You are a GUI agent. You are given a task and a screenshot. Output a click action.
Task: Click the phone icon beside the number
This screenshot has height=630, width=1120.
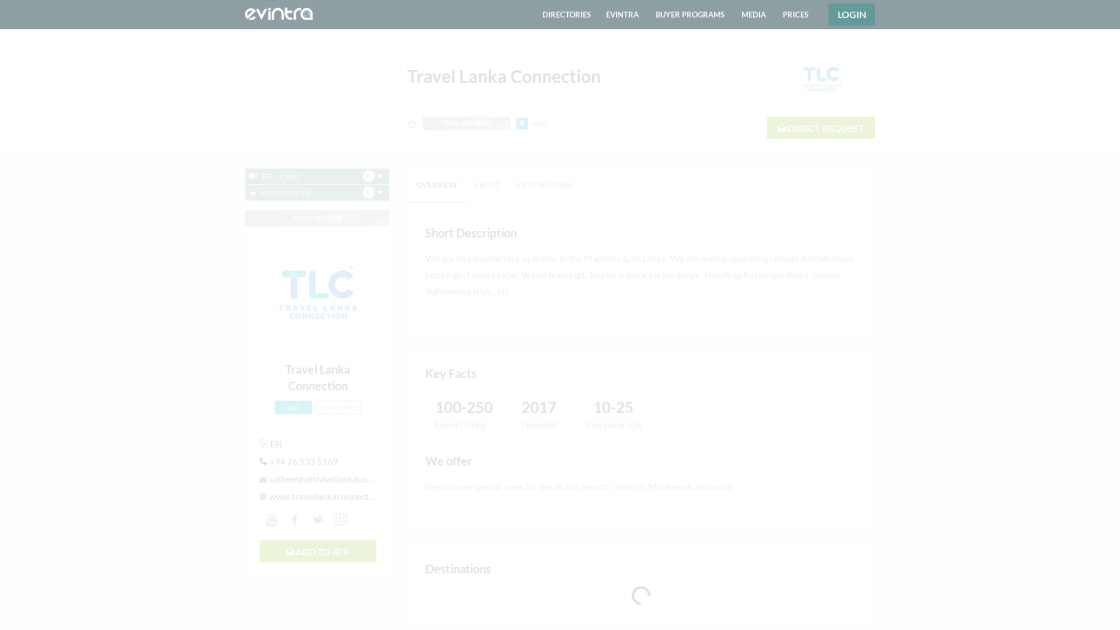click(263, 462)
